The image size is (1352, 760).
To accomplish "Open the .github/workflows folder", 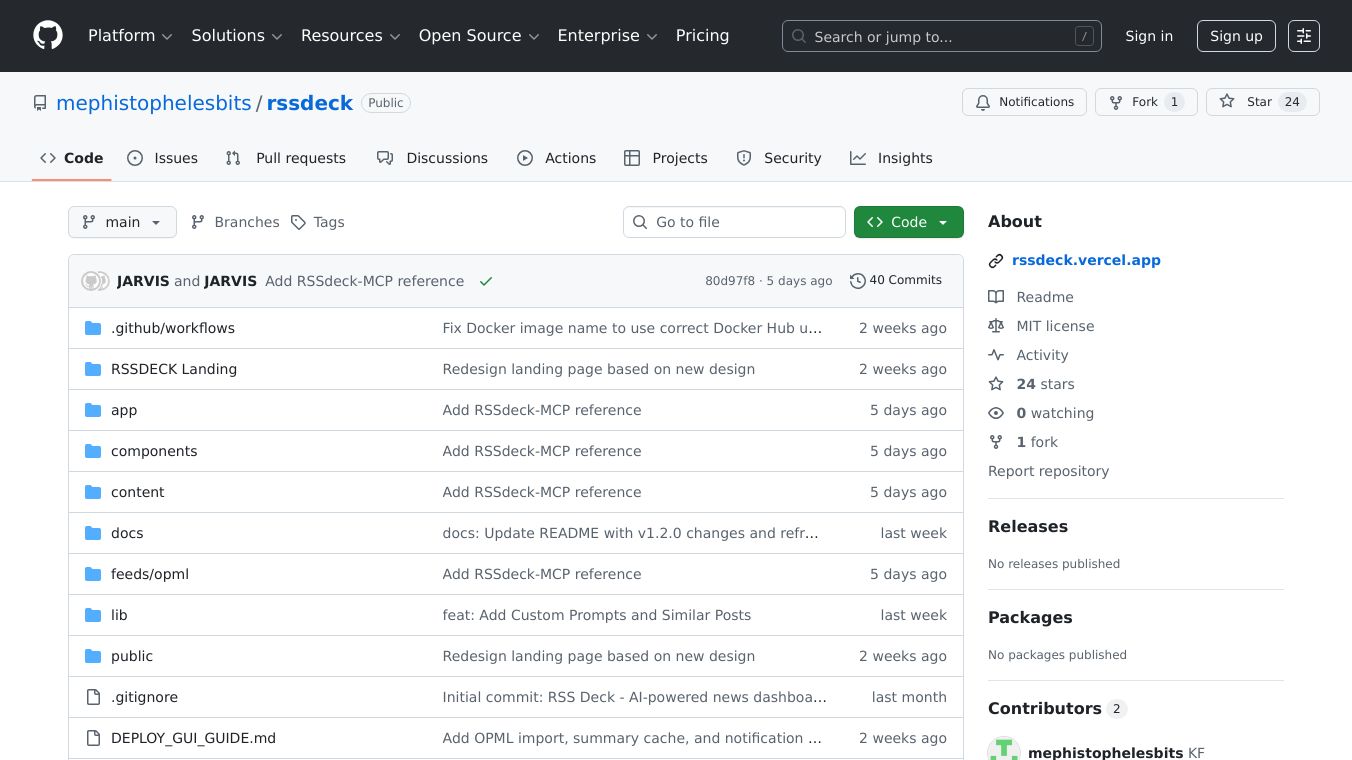I will (173, 328).
